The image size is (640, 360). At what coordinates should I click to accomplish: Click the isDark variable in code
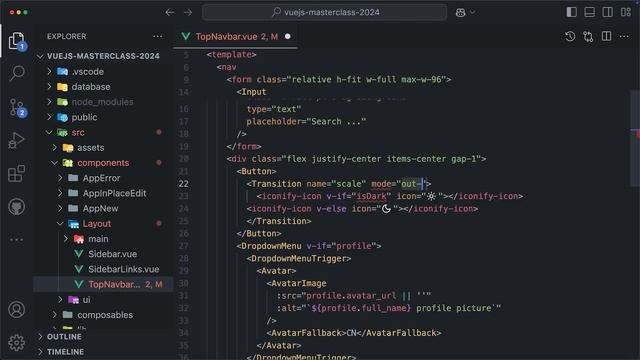click(371, 196)
